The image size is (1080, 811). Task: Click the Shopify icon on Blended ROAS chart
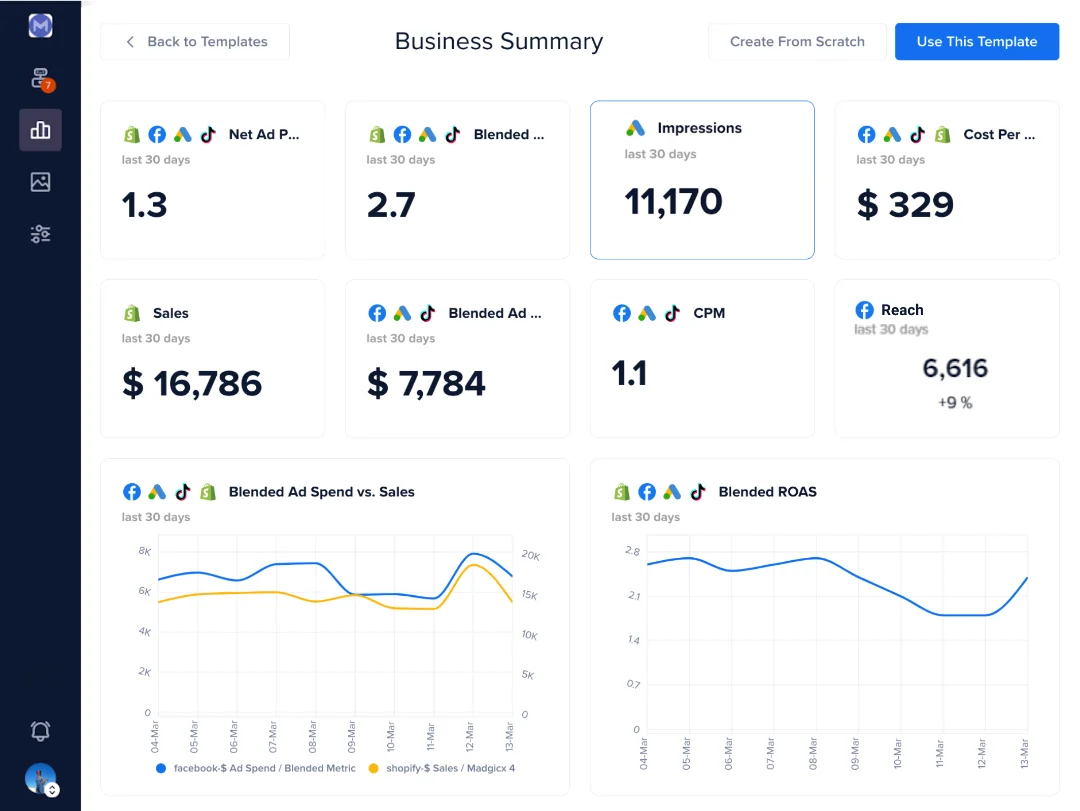tap(621, 492)
